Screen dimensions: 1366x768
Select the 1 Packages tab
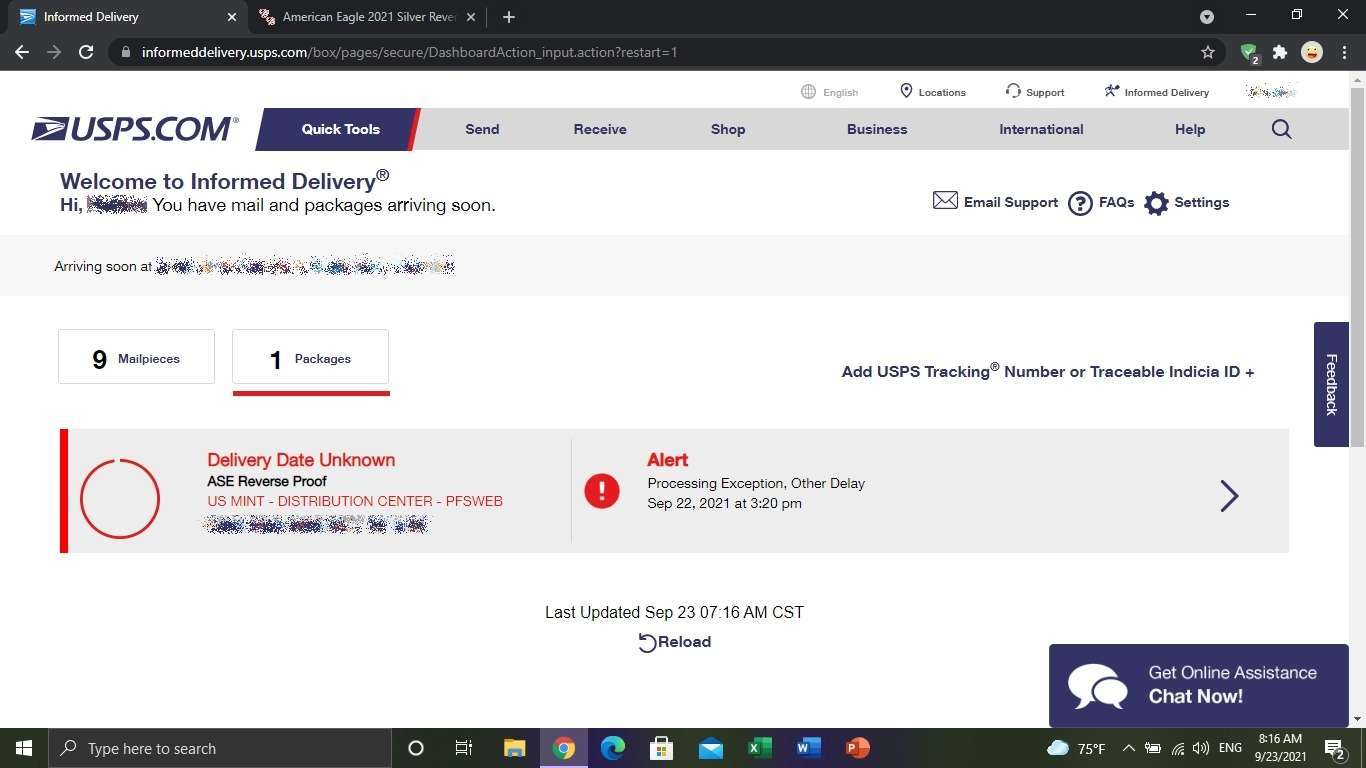(310, 357)
